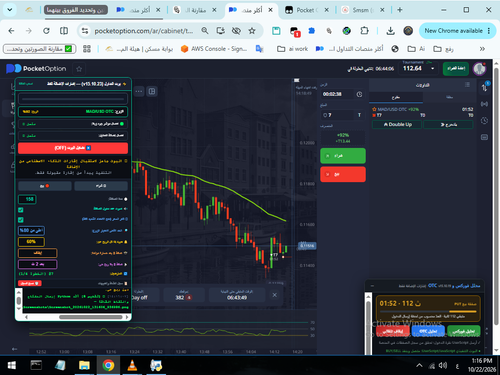The height and width of the screenshot is (375, 500).
Task: Open the signals broadcast icon in right sidebar
Action: click(x=484, y=104)
